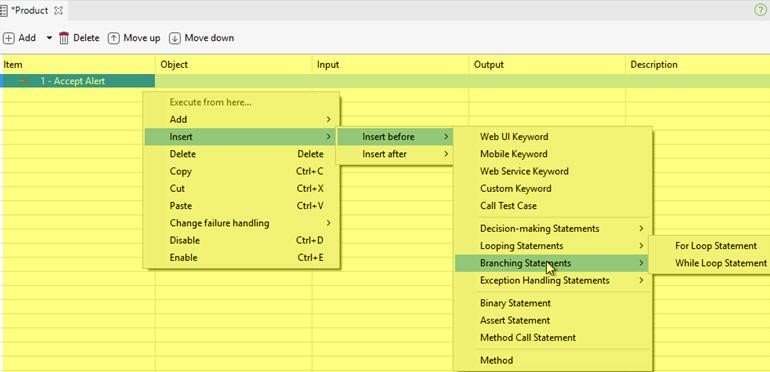This screenshot has height=372, width=770.
Task: Click the Item column header
Action: point(78,64)
